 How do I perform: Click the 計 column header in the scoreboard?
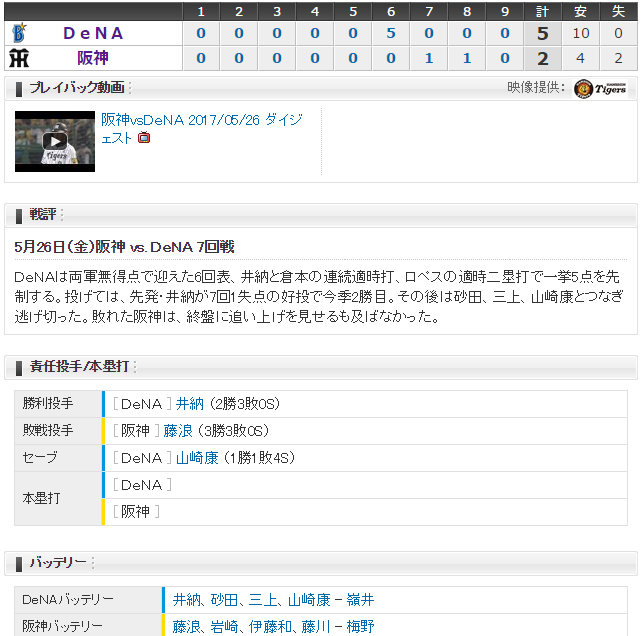point(543,11)
